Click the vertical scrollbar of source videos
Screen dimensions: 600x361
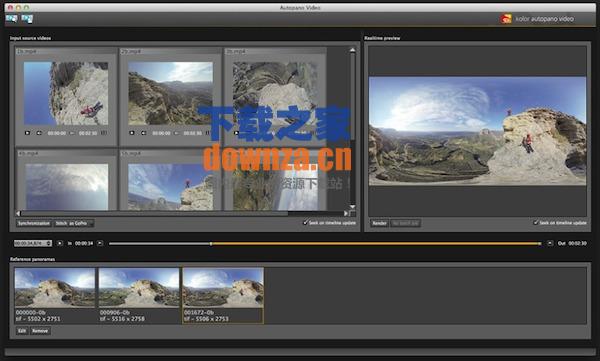[352, 96]
